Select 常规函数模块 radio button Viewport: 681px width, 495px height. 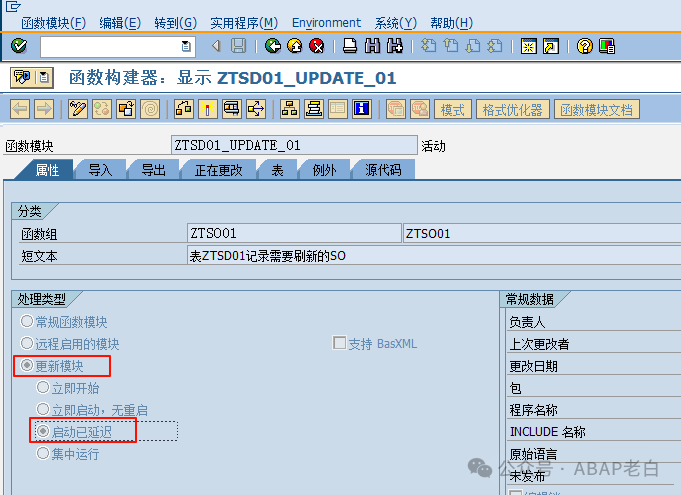coord(27,321)
